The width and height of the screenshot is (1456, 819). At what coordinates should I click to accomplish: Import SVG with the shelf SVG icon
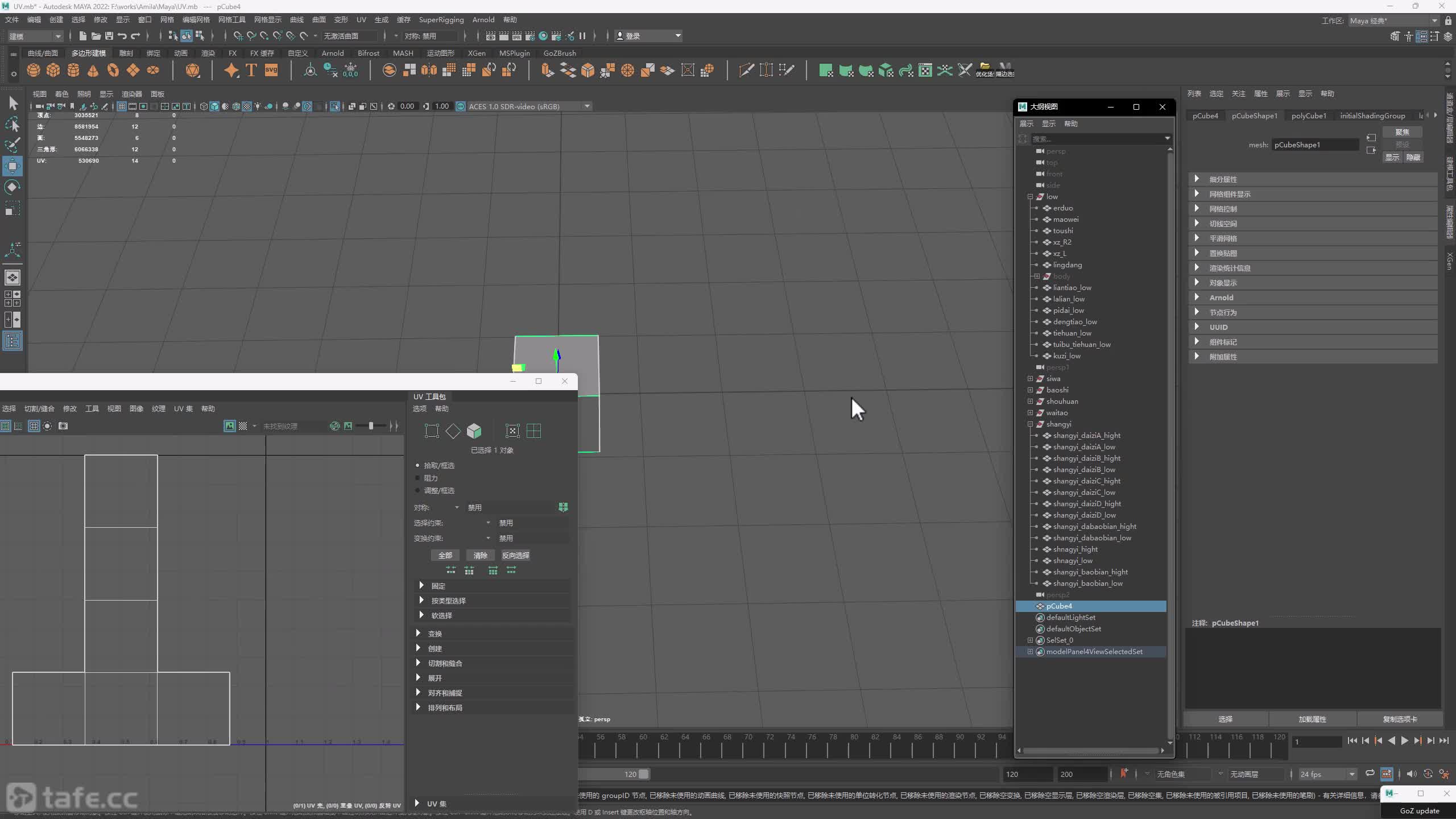tap(271, 70)
